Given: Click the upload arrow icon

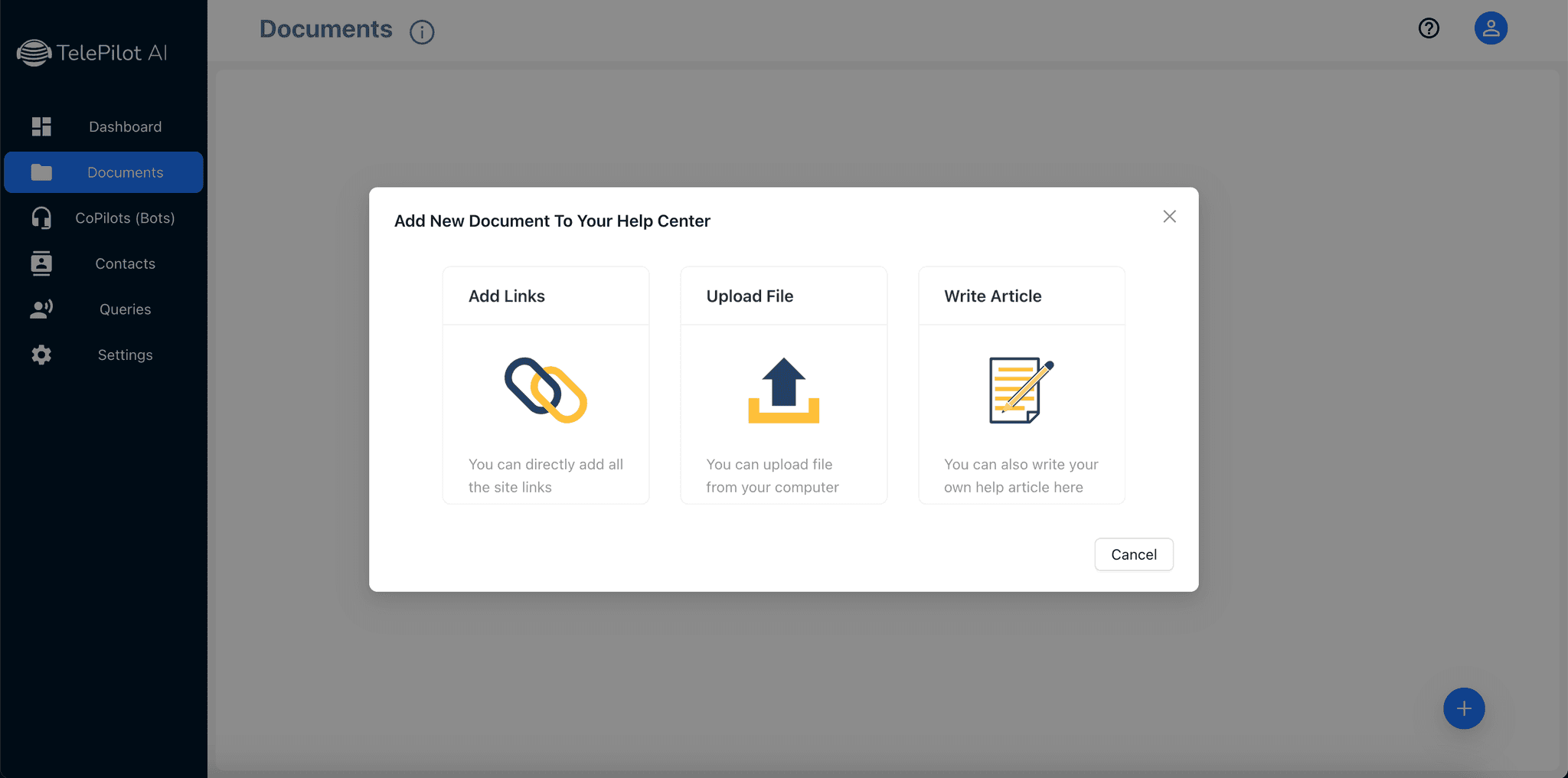Looking at the screenshot, I should pyautogui.click(x=783, y=390).
